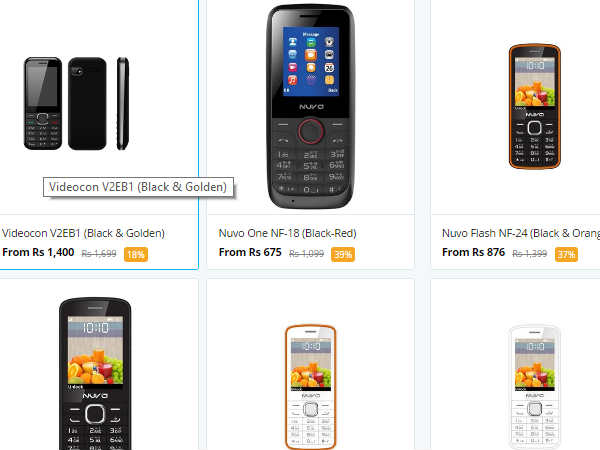Screen dimensions: 600x450
Task: Open the Nuvo One NF-18 phone image
Action: tap(311, 106)
